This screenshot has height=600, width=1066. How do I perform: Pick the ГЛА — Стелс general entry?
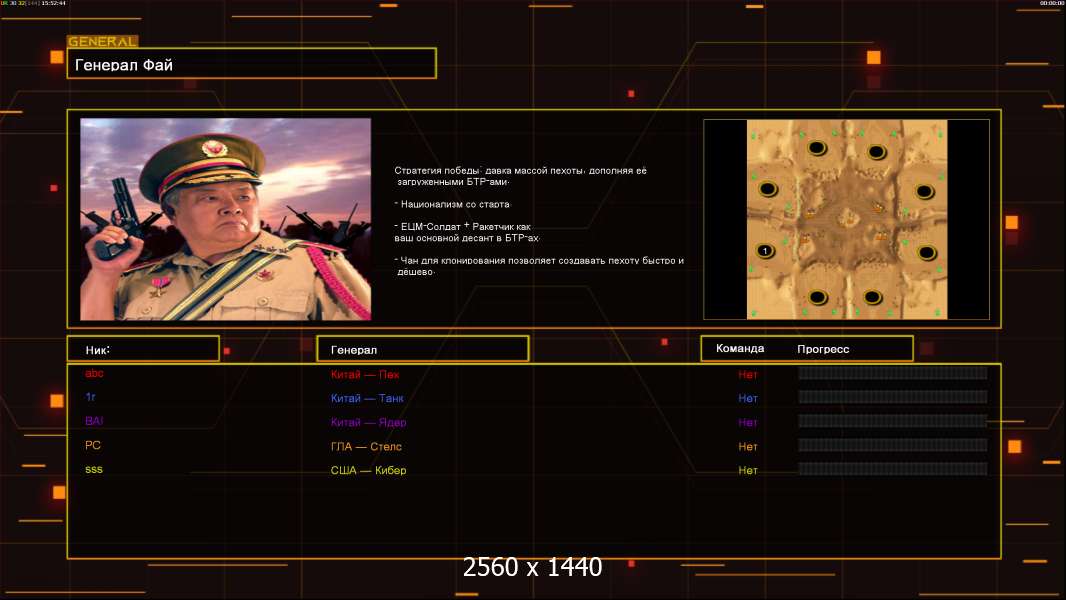(x=366, y=446)
